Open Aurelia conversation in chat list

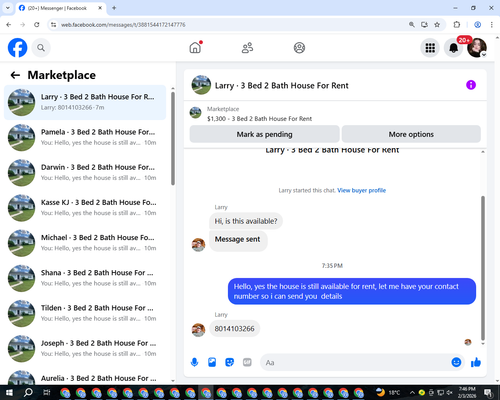85,378
